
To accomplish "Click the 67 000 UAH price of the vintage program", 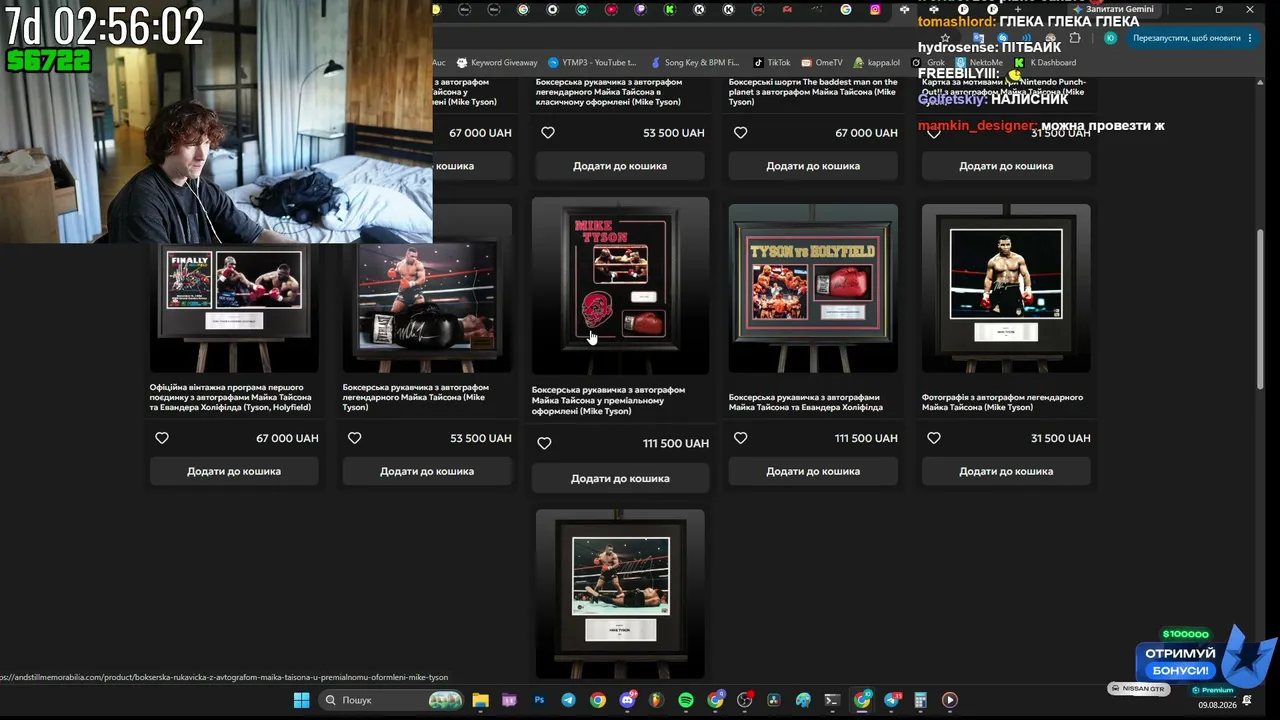I will pyautogui.click(x=287, y=438).
